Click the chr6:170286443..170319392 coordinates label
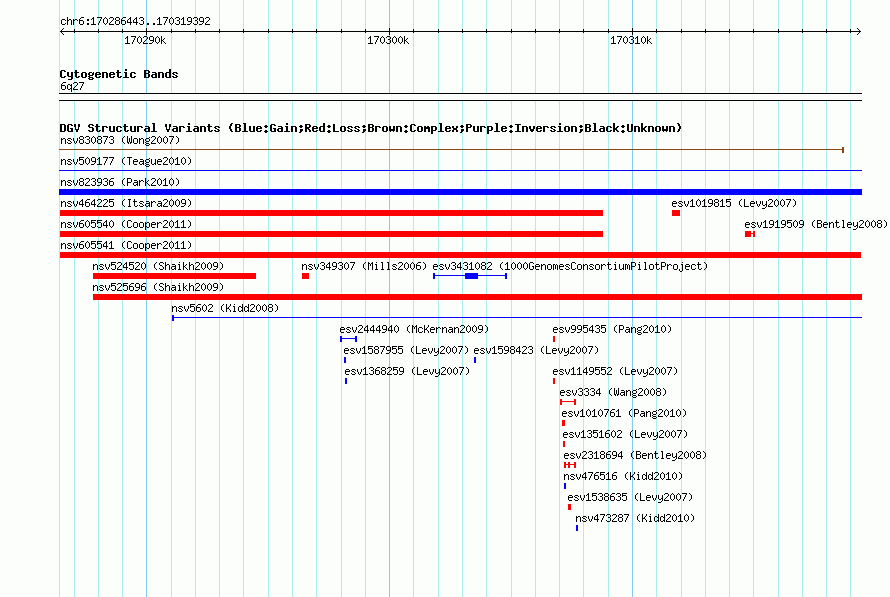Screen dimensions: 890x597 135,21
